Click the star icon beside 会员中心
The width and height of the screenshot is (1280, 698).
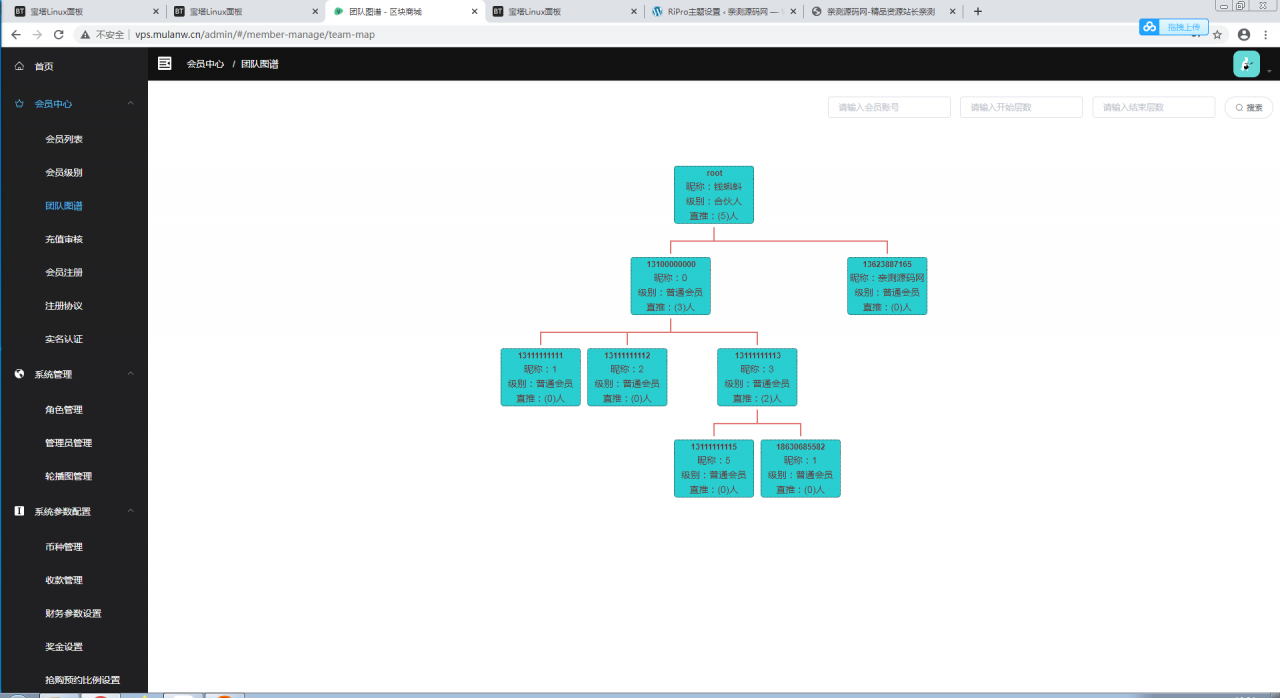(19, 103)
